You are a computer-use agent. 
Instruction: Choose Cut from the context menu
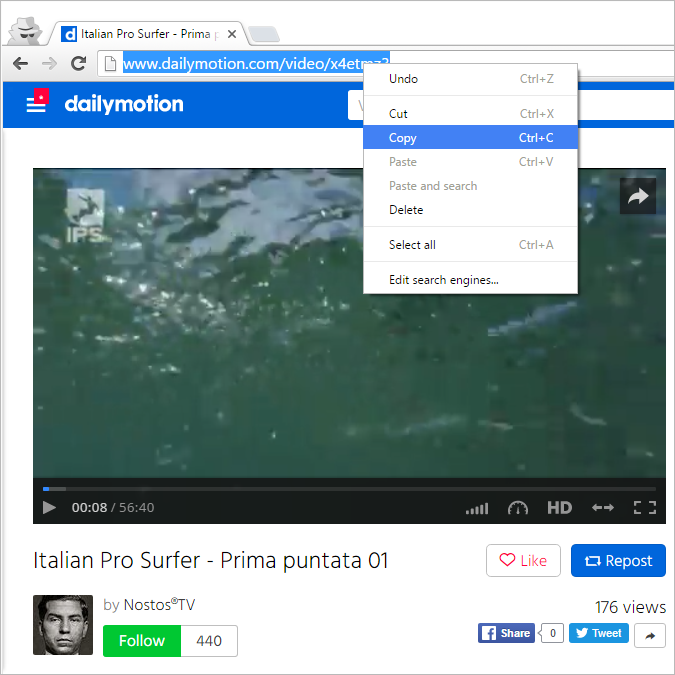(x=471, y=114)
